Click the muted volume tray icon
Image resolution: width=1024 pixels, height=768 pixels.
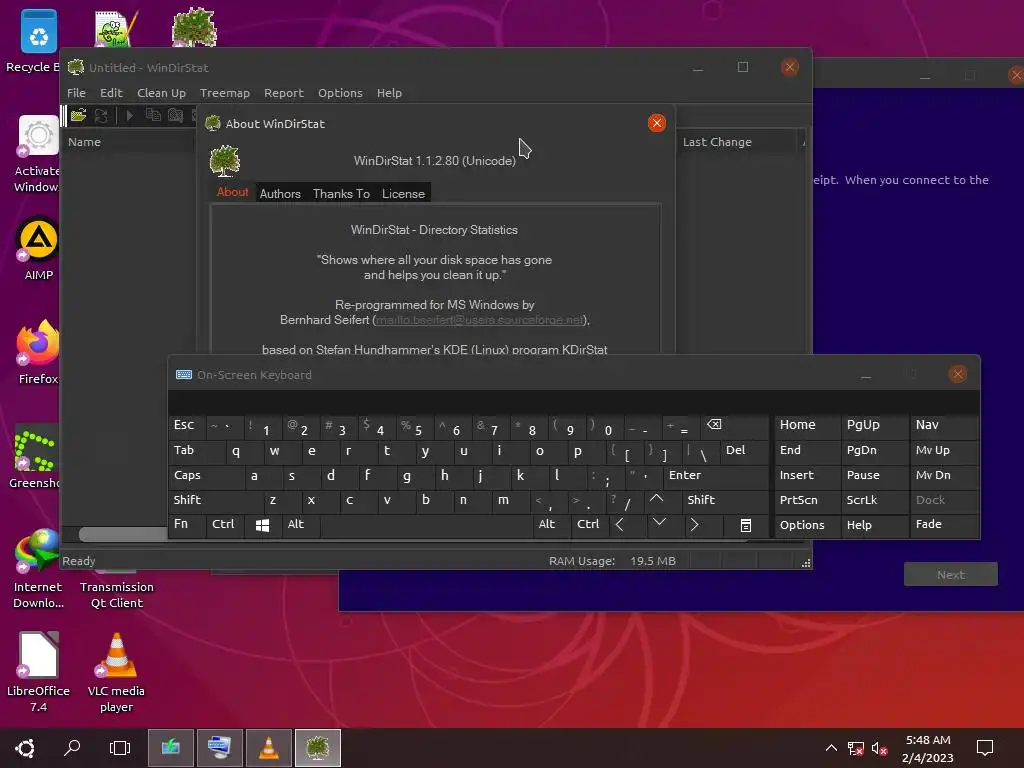pos(879,748)
